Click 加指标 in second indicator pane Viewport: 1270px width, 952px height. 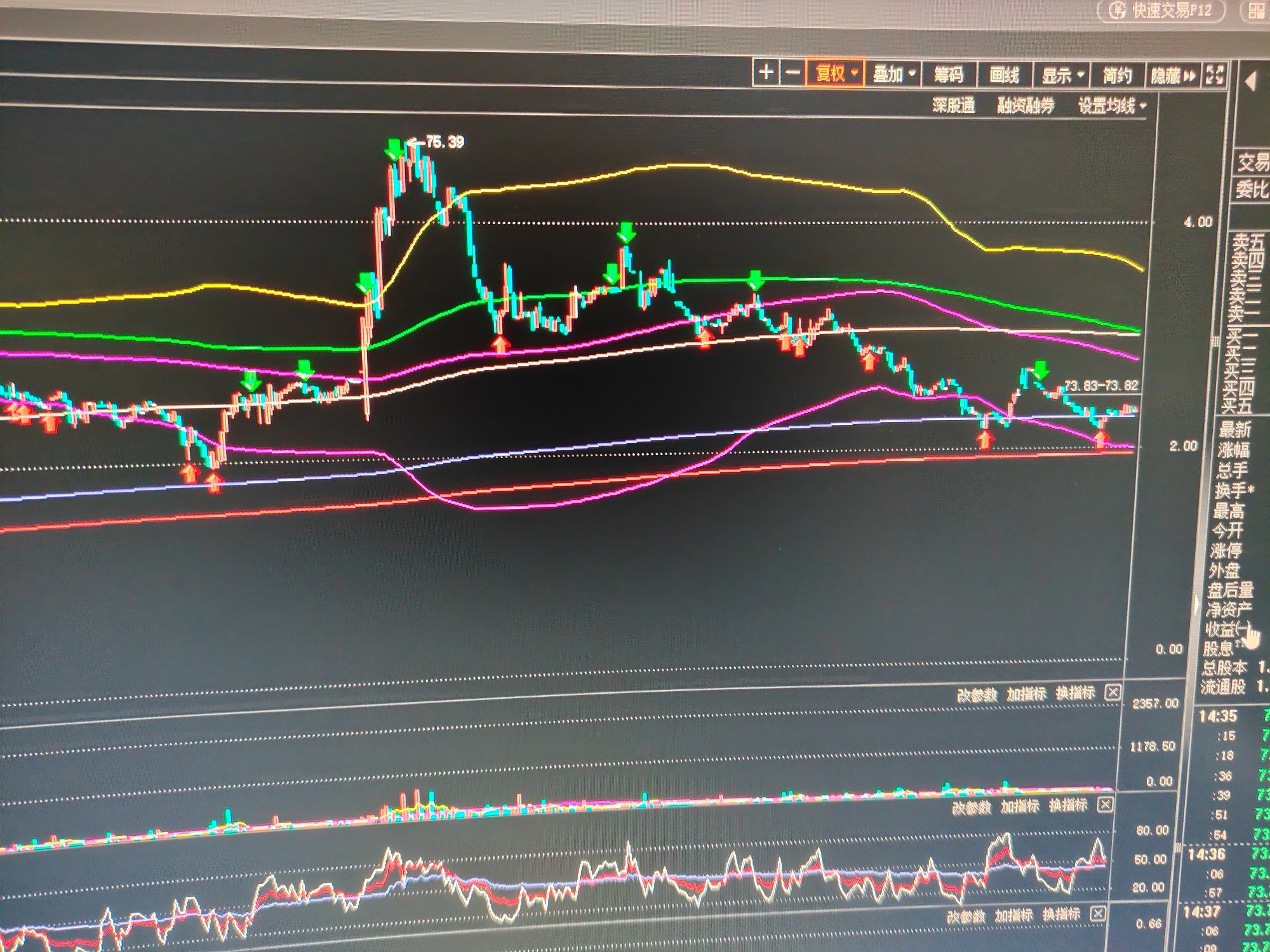1020,807
